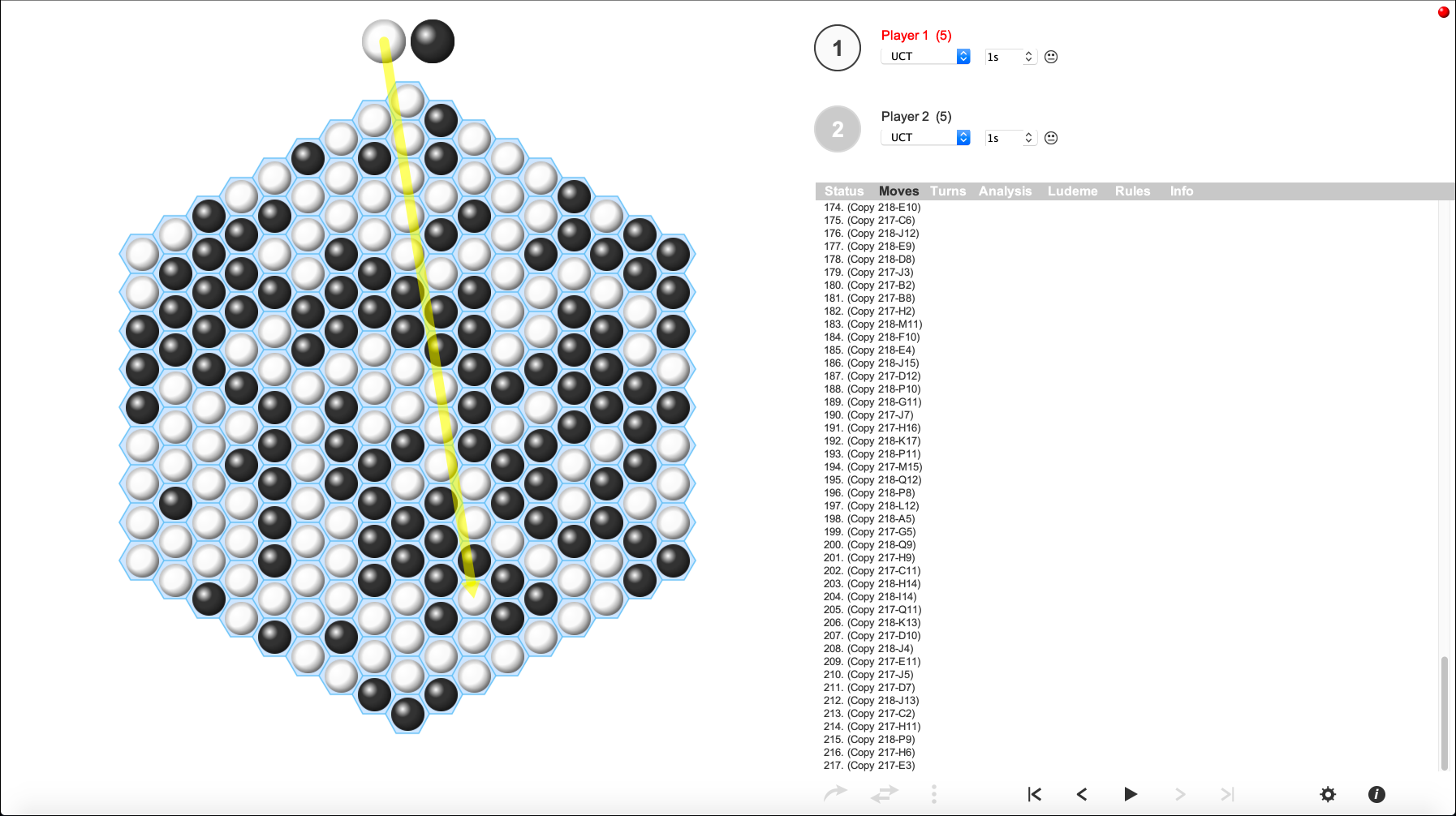Image resolution: width=1456 pixels, height=816 pixels.
Task: Click Player 1's smiley face icon
Action: (1051, 57)
